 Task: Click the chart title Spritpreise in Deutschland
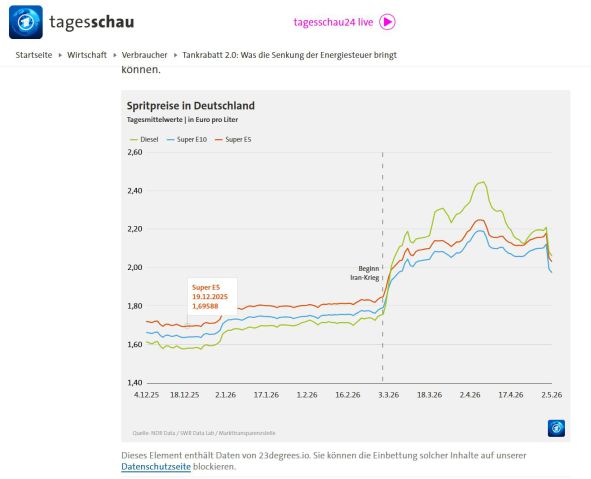coord(191,106)
